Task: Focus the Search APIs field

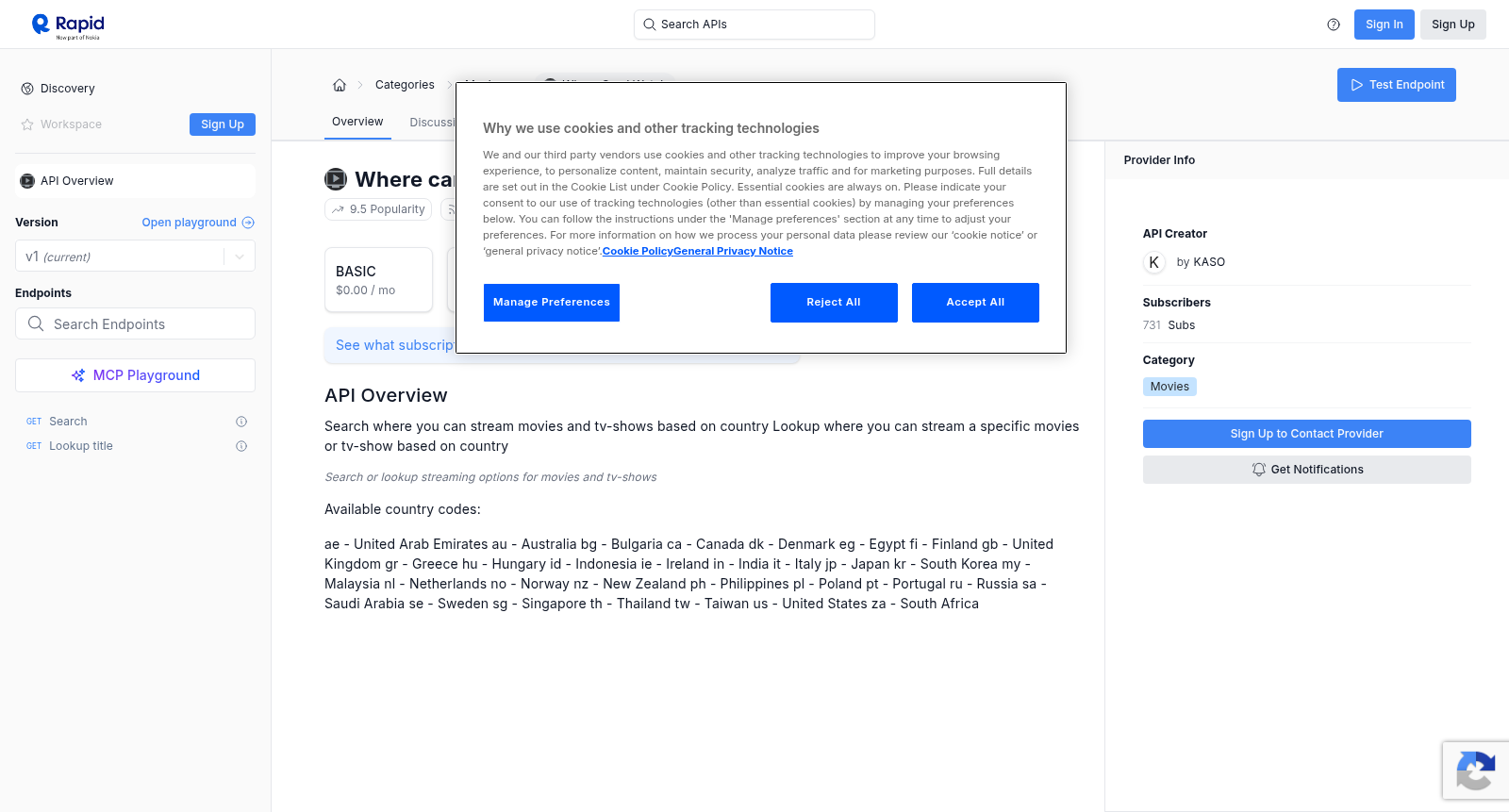Action: pyautogui.click(x=754, y=25)
